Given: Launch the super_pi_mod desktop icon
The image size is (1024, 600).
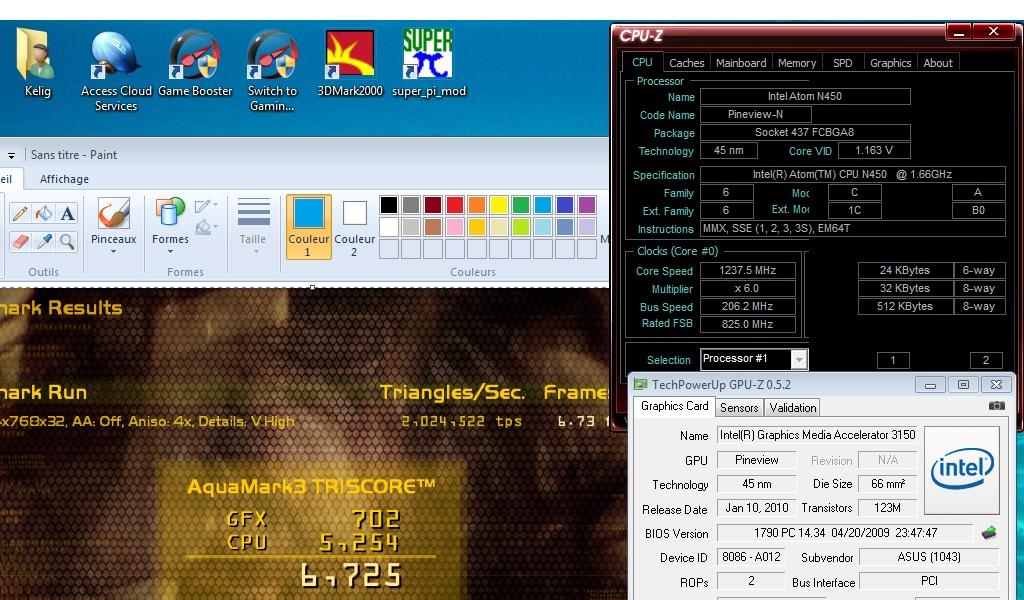Looking at the screenshot, I should 428,63.
